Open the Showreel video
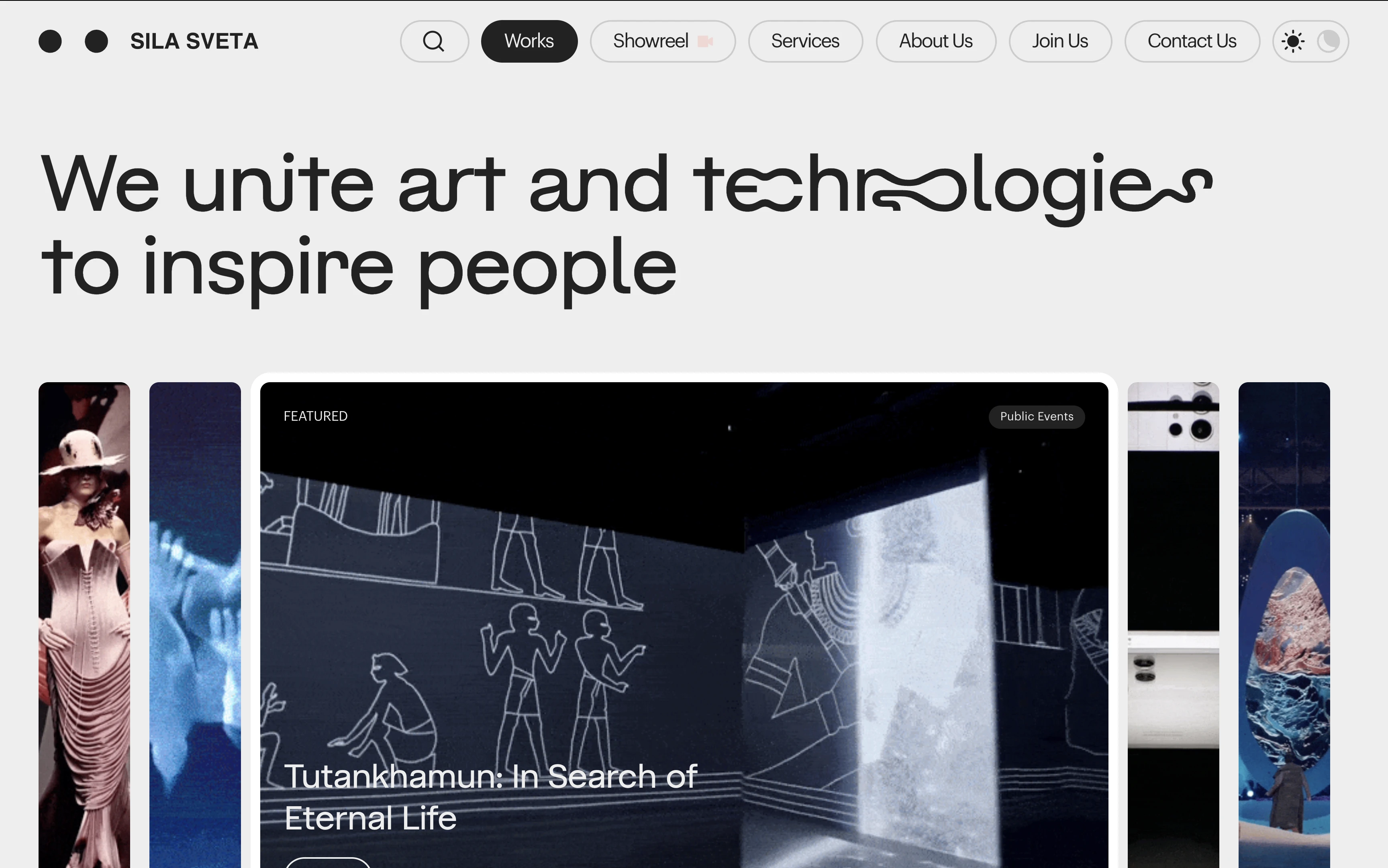Viewport: 1388px width, 868px height. click(651, 41)
